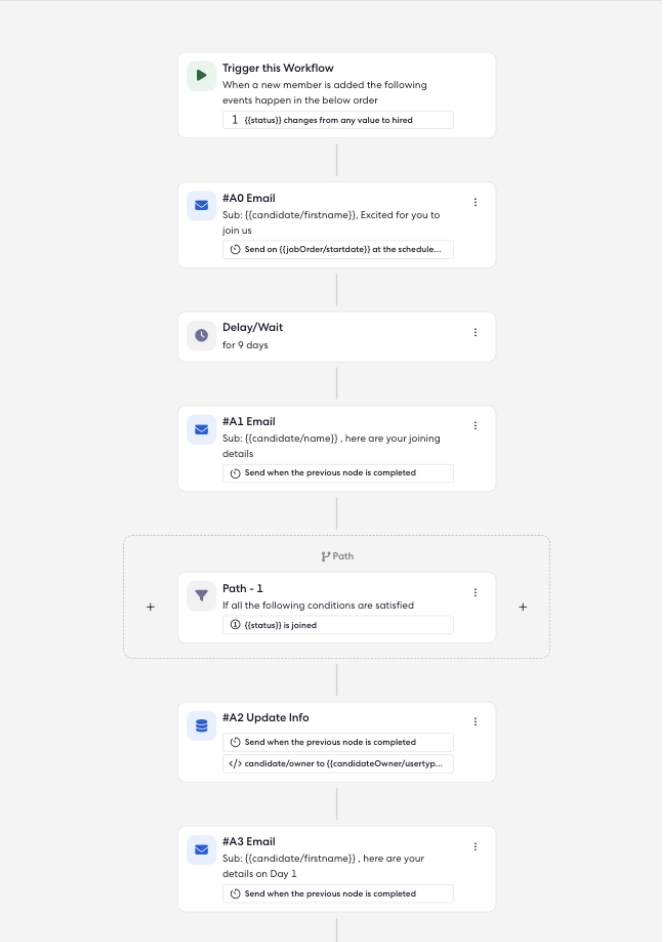The height and width of the screenshot is (942, 668).
Task: Add a path using the right plus button
Action: click(523, 607)
